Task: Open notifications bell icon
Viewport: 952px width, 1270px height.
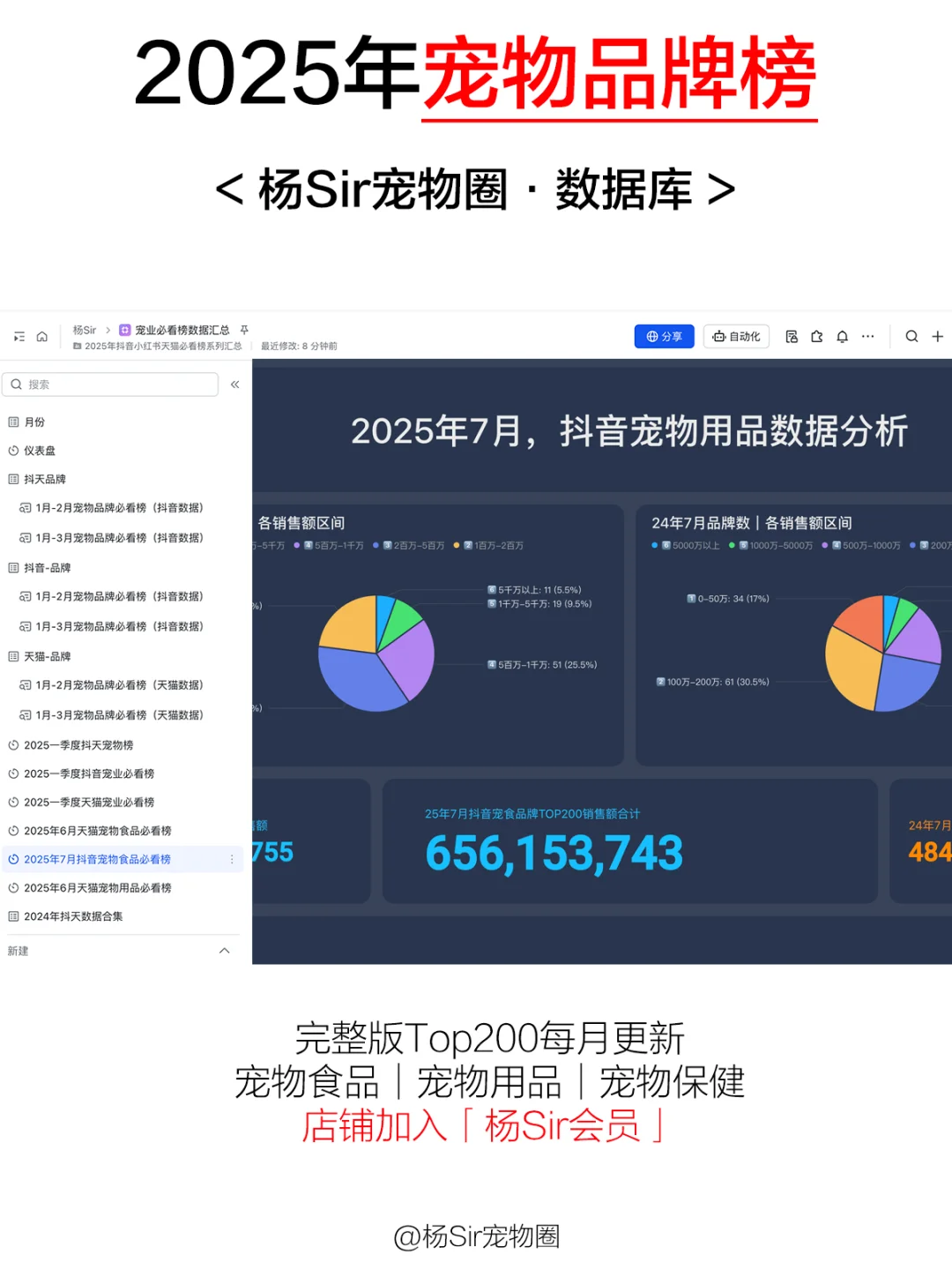Action: pos(842,336)
